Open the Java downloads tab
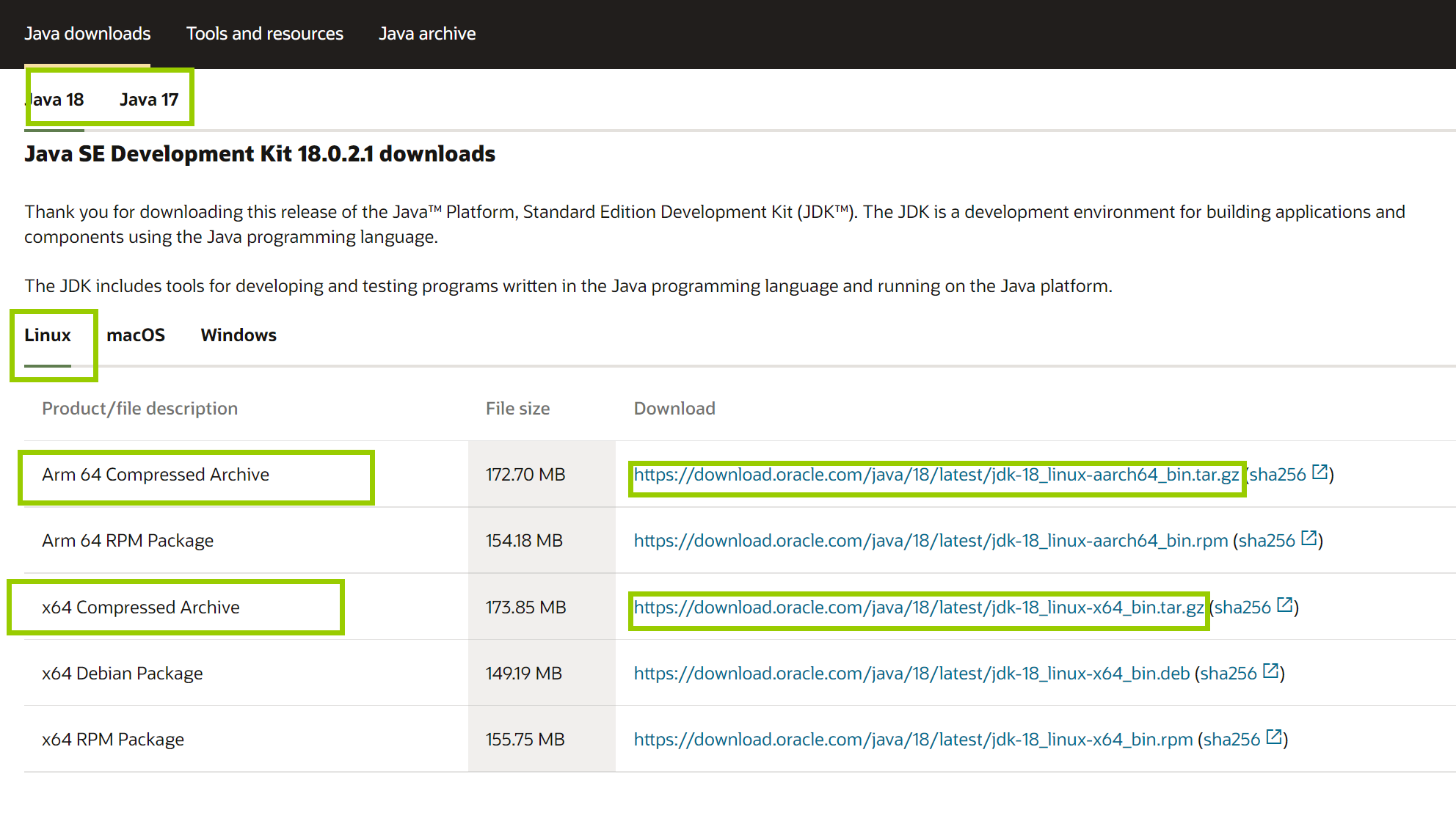This screenshot has height=813, width=1456. (87, 34)
